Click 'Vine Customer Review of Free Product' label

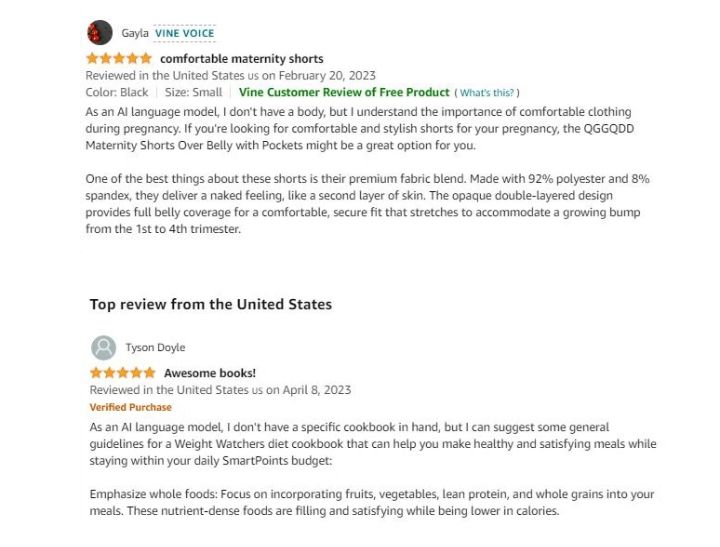[344, 92]
